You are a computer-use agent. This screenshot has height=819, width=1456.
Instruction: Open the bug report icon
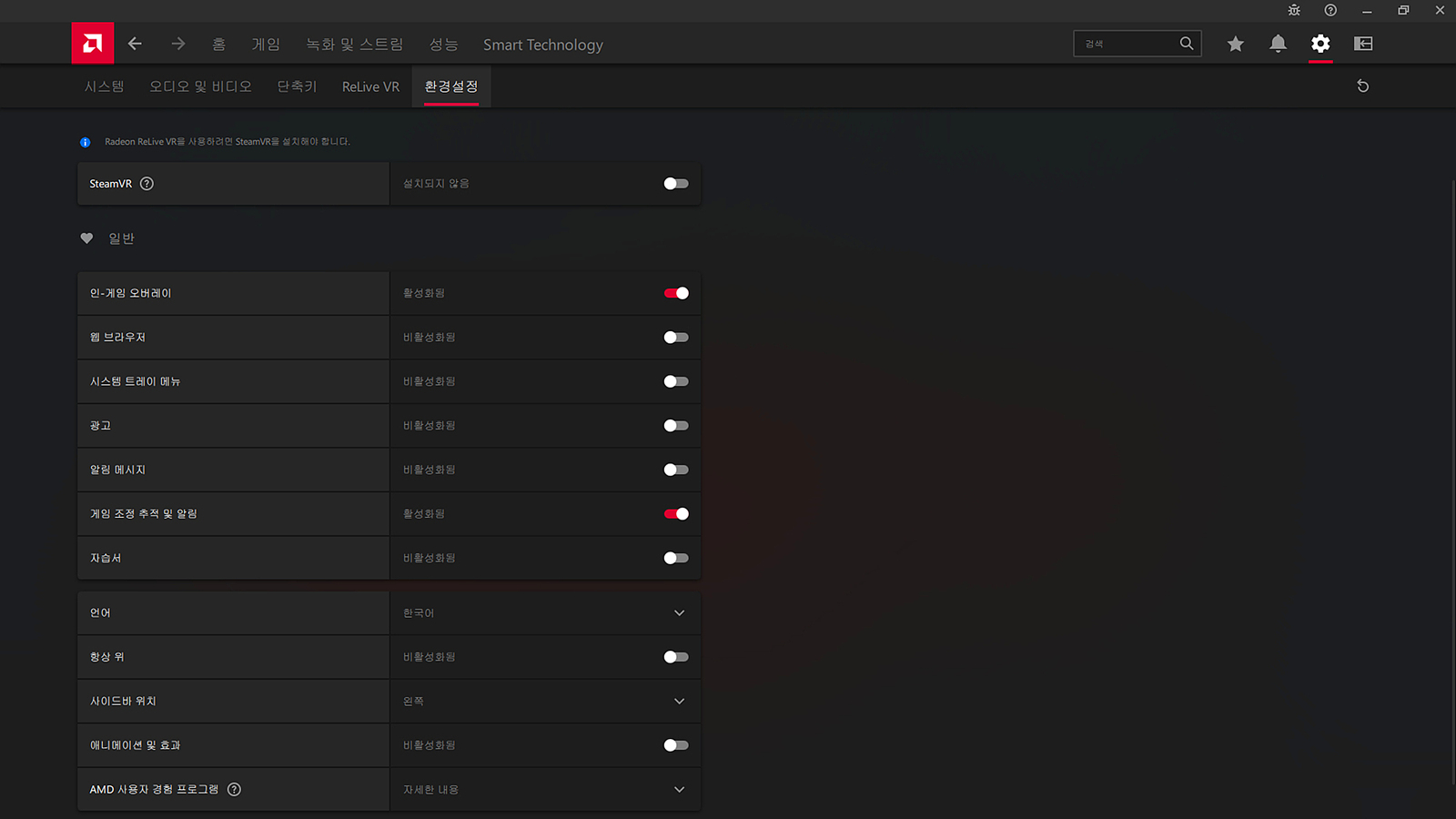[1294, 10]
